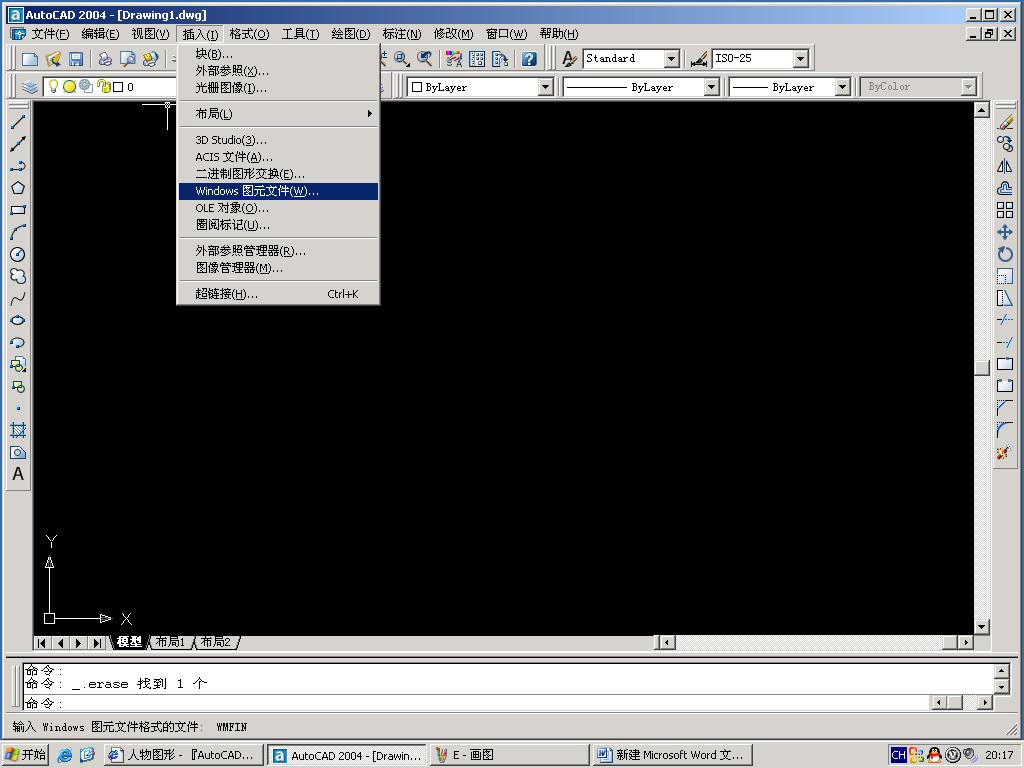Select the Multiline Text tool
The height and width of the screenshot is (768, 1024).
[18, 474]
